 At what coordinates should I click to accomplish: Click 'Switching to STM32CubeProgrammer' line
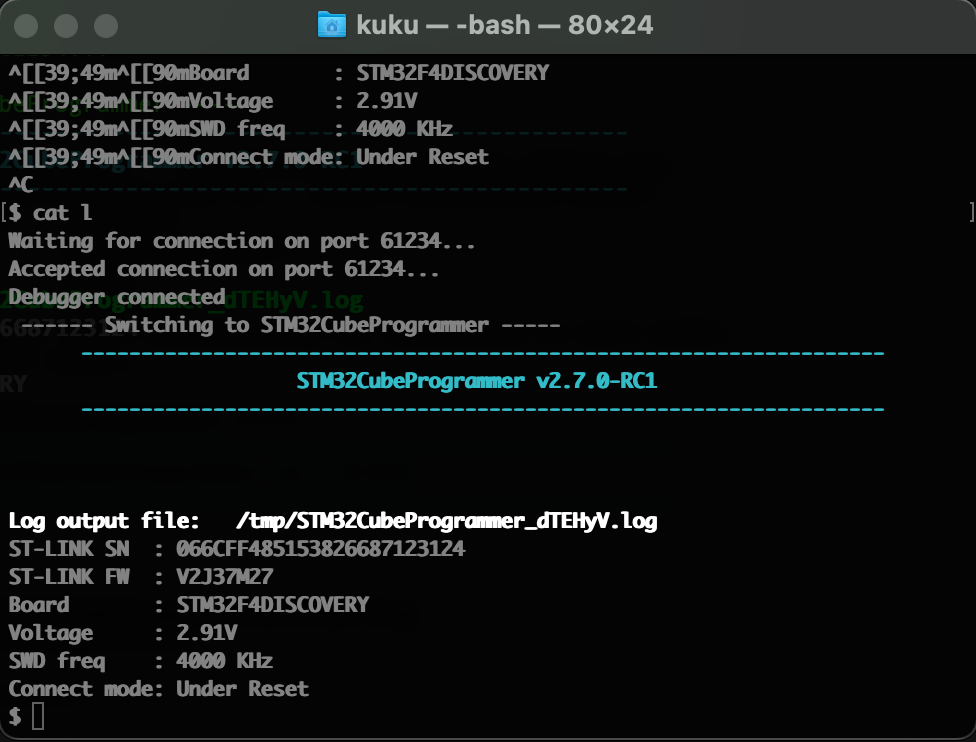pos(291,325)
